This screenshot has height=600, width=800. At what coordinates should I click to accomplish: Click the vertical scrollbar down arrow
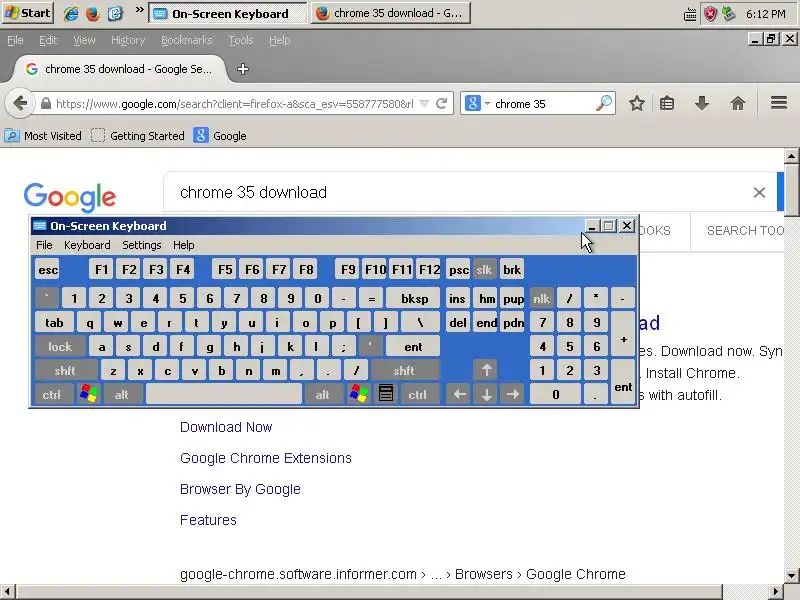coord(791,575)
